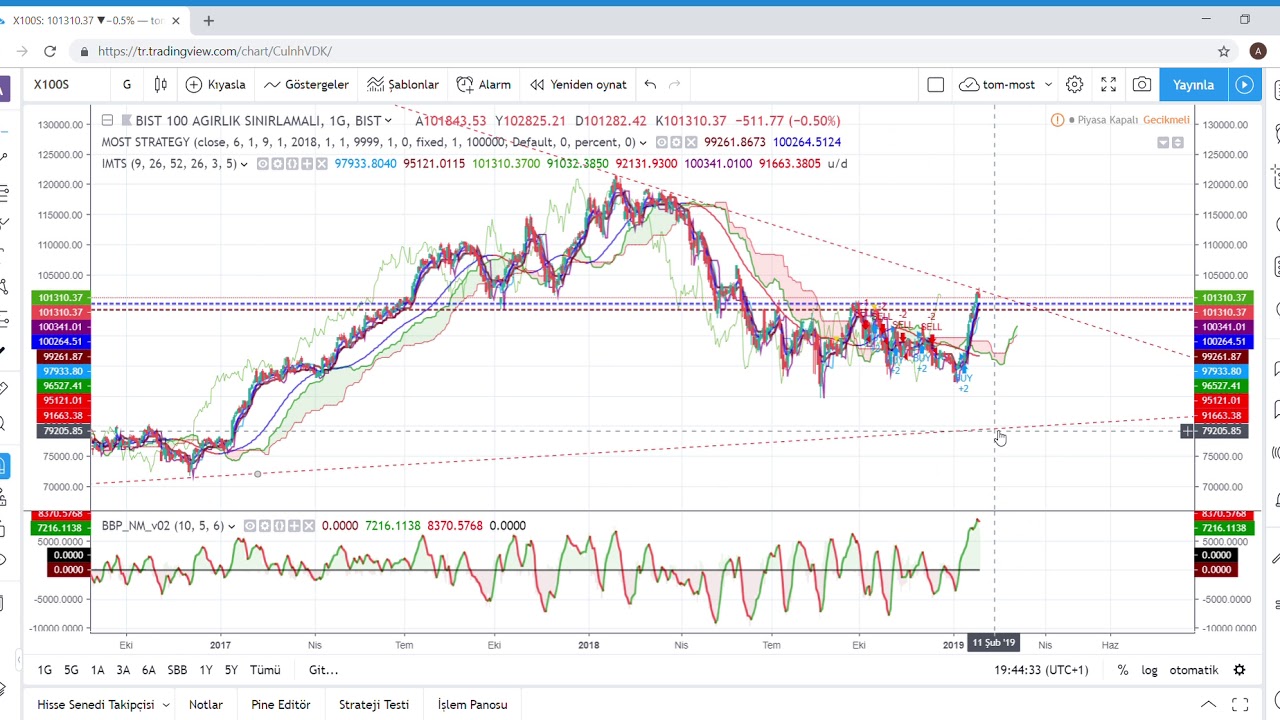
Task: Remove IMTS indicator with X
Action: pyautogui.click(x=322, y=164)
